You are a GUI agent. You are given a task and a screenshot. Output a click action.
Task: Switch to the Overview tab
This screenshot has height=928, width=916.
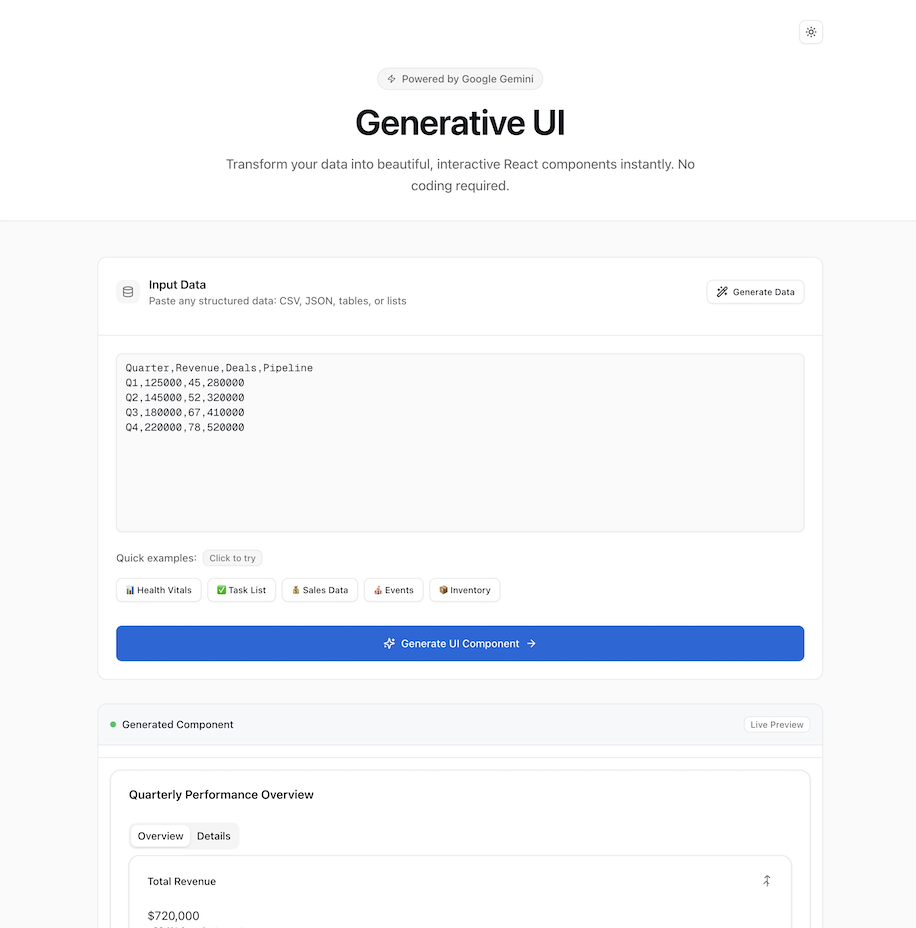[x=160, y=836]
